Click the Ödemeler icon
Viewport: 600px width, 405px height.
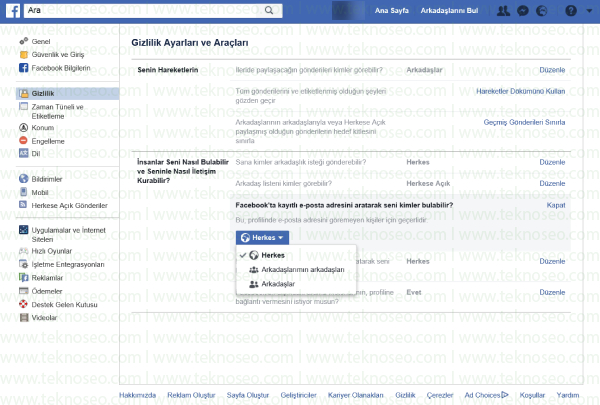pyautogui.click(x=24, y=291)
